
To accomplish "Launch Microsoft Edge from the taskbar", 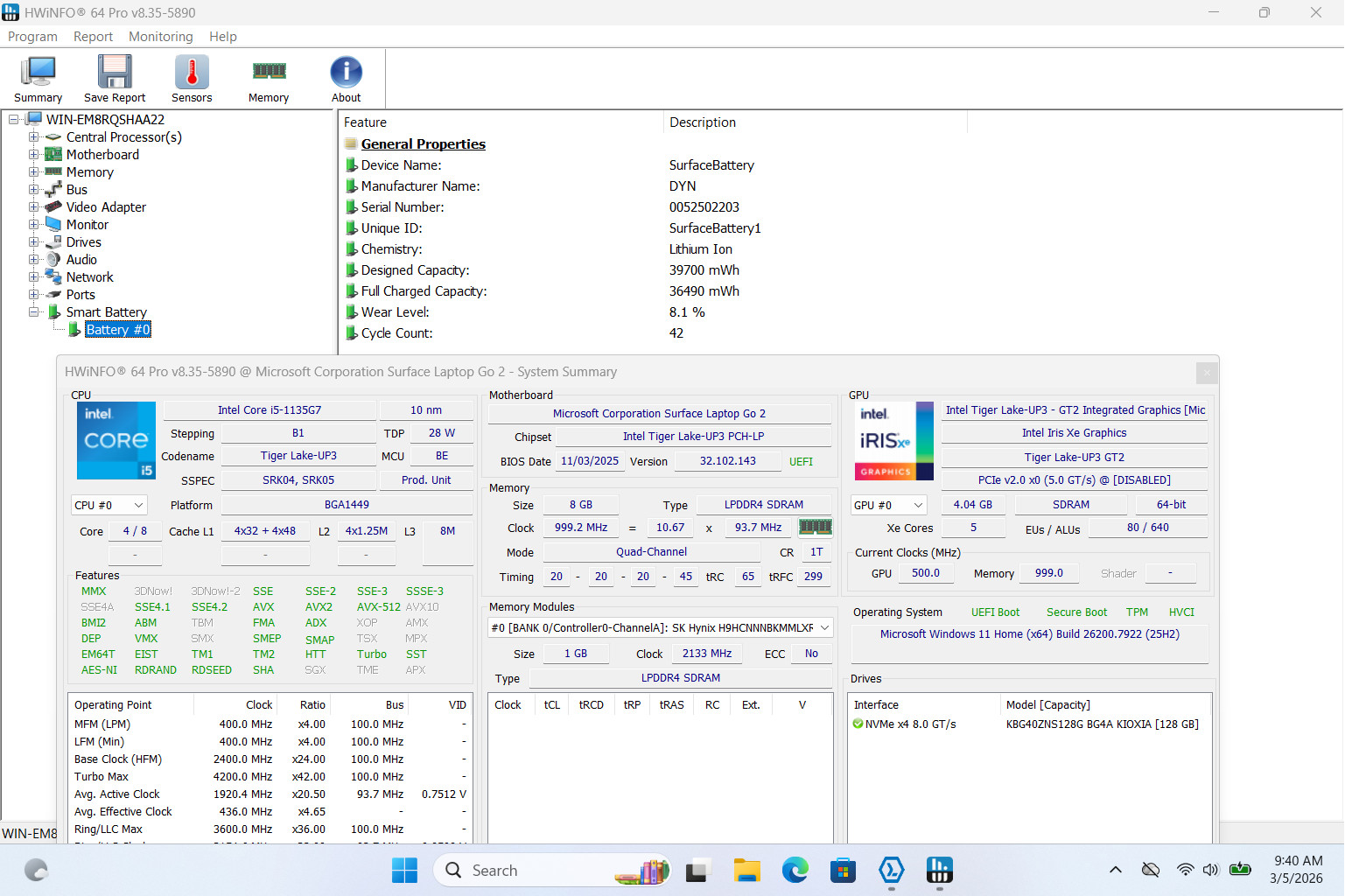I will [795, 871].
